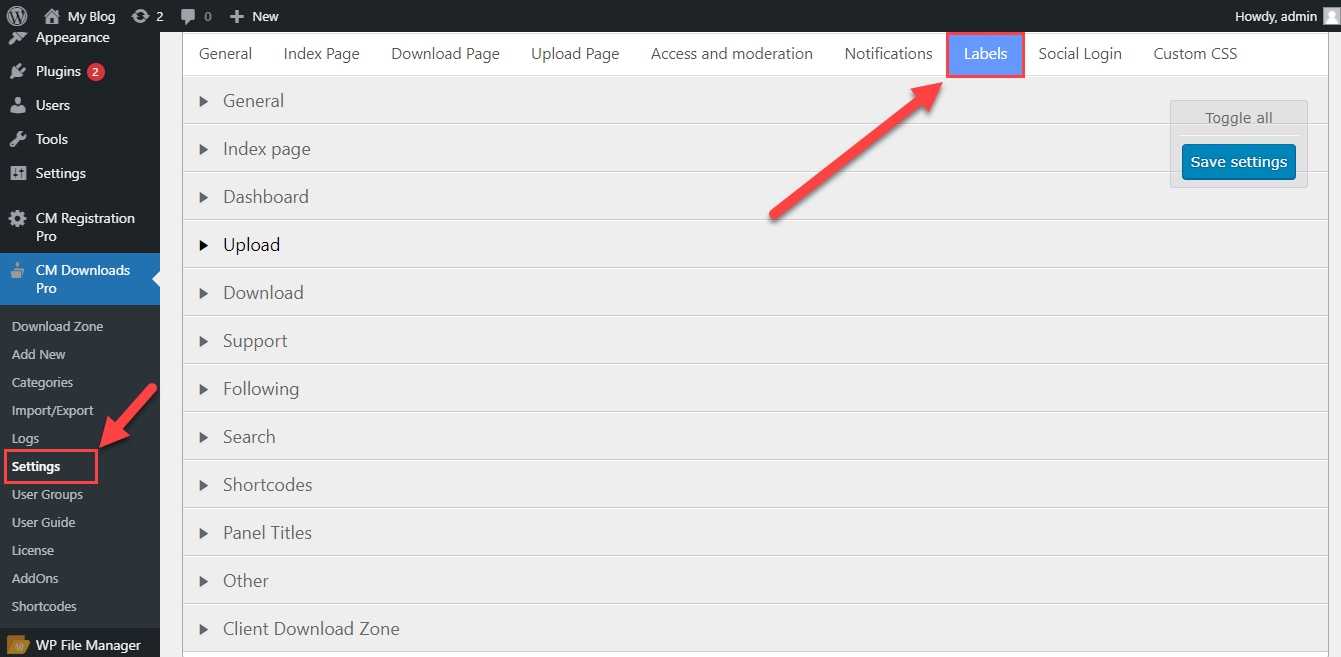Expand the General labels section

click(x=755, y=100)
